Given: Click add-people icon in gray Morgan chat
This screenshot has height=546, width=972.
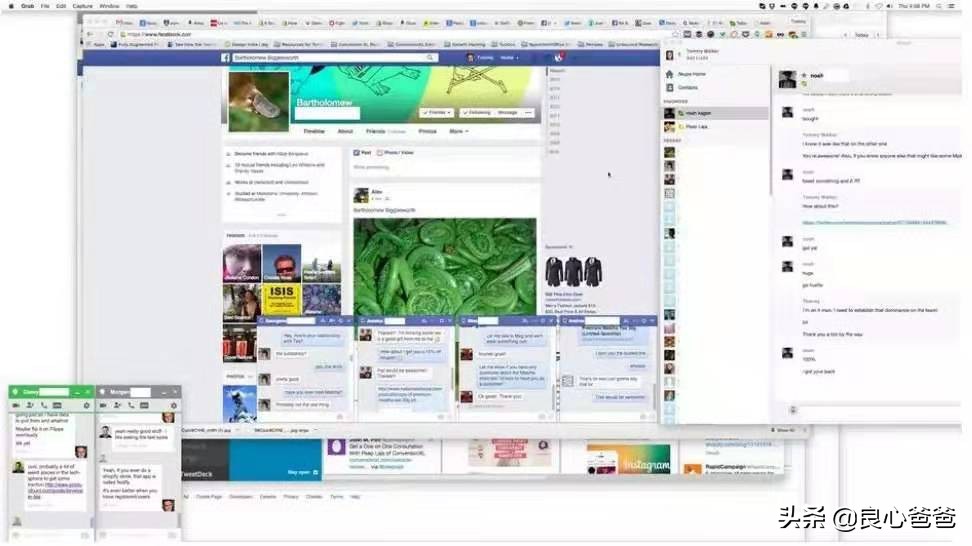Looking at the screenshot, I should pos(117,405).
